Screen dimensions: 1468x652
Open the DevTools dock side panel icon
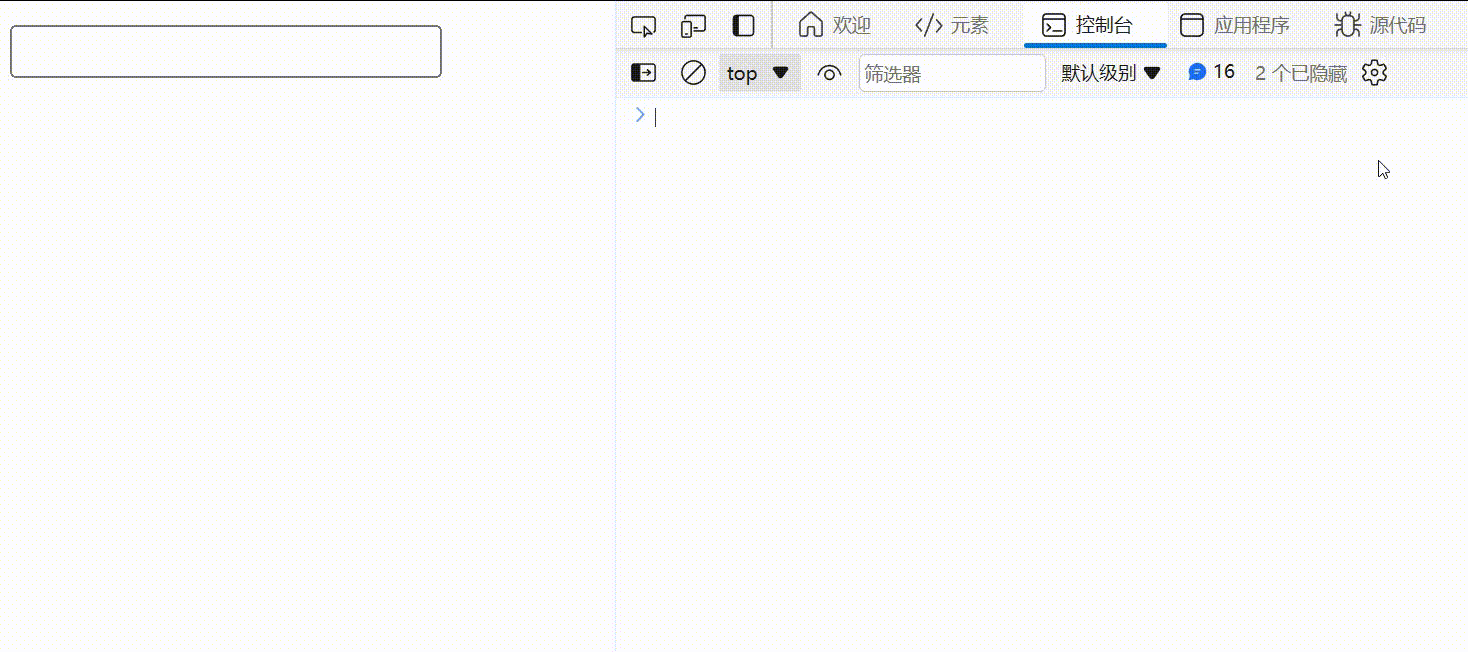(742, 25)
